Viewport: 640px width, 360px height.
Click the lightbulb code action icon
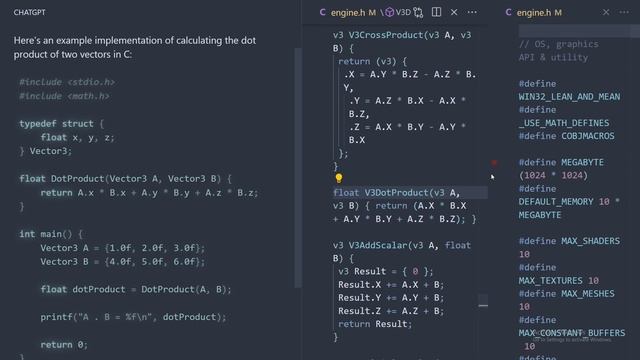(x=339, y=178)
